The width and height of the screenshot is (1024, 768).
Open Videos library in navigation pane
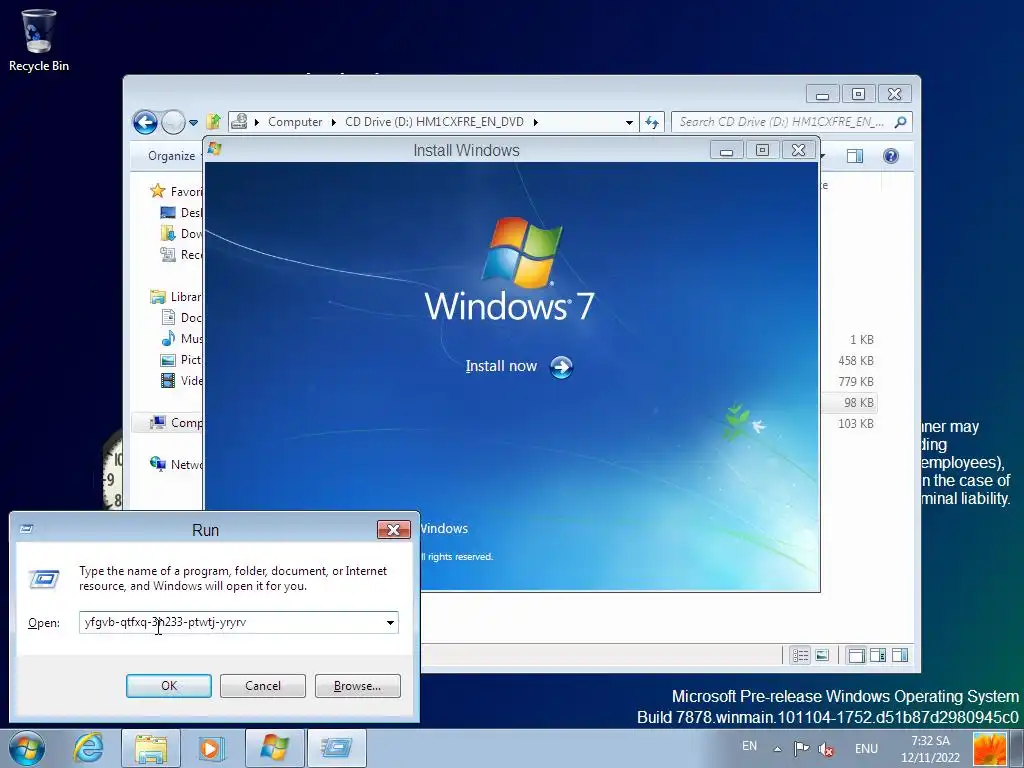(x=181, y=380)
